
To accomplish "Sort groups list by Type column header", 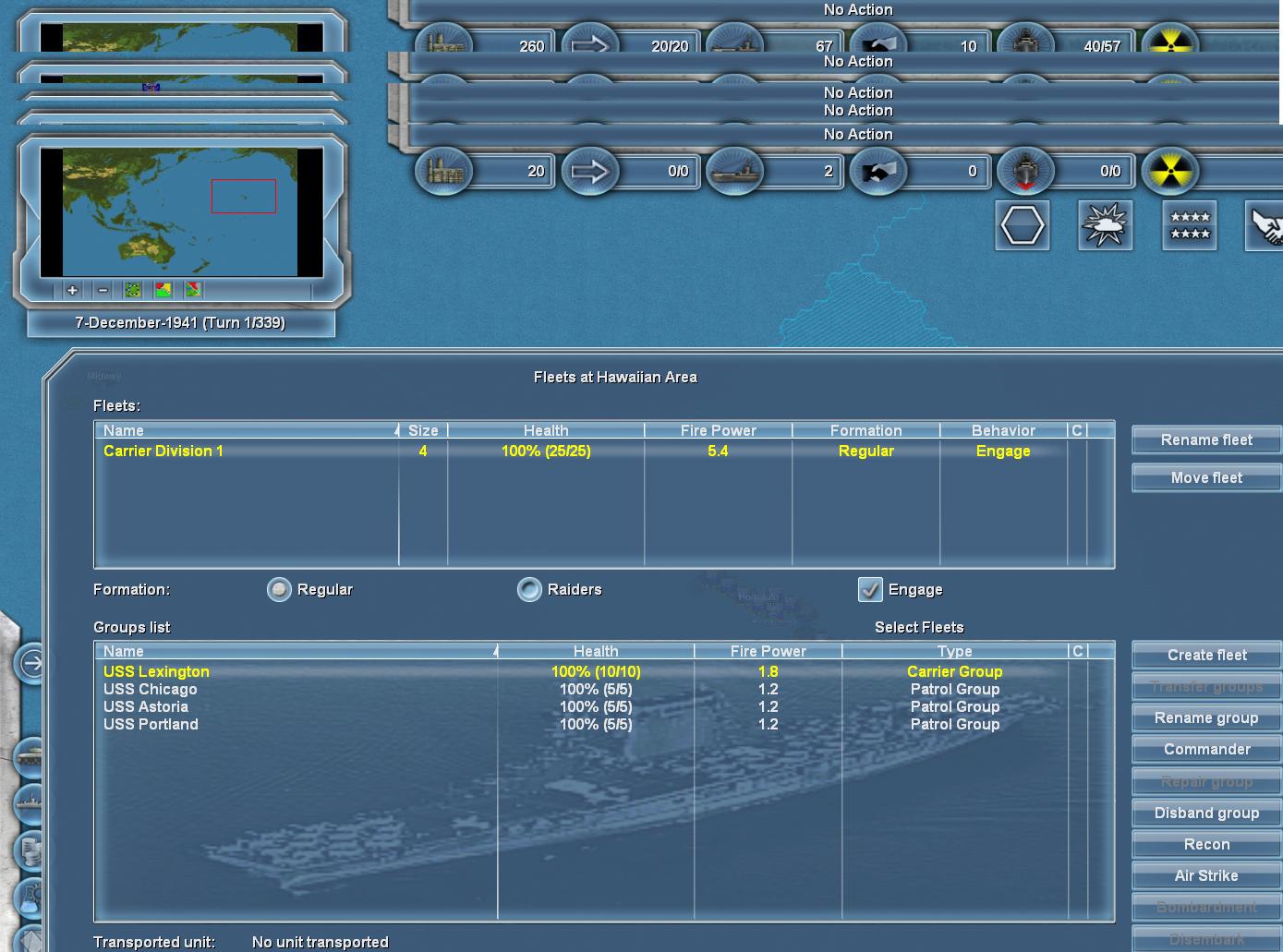I will (955, 651).
